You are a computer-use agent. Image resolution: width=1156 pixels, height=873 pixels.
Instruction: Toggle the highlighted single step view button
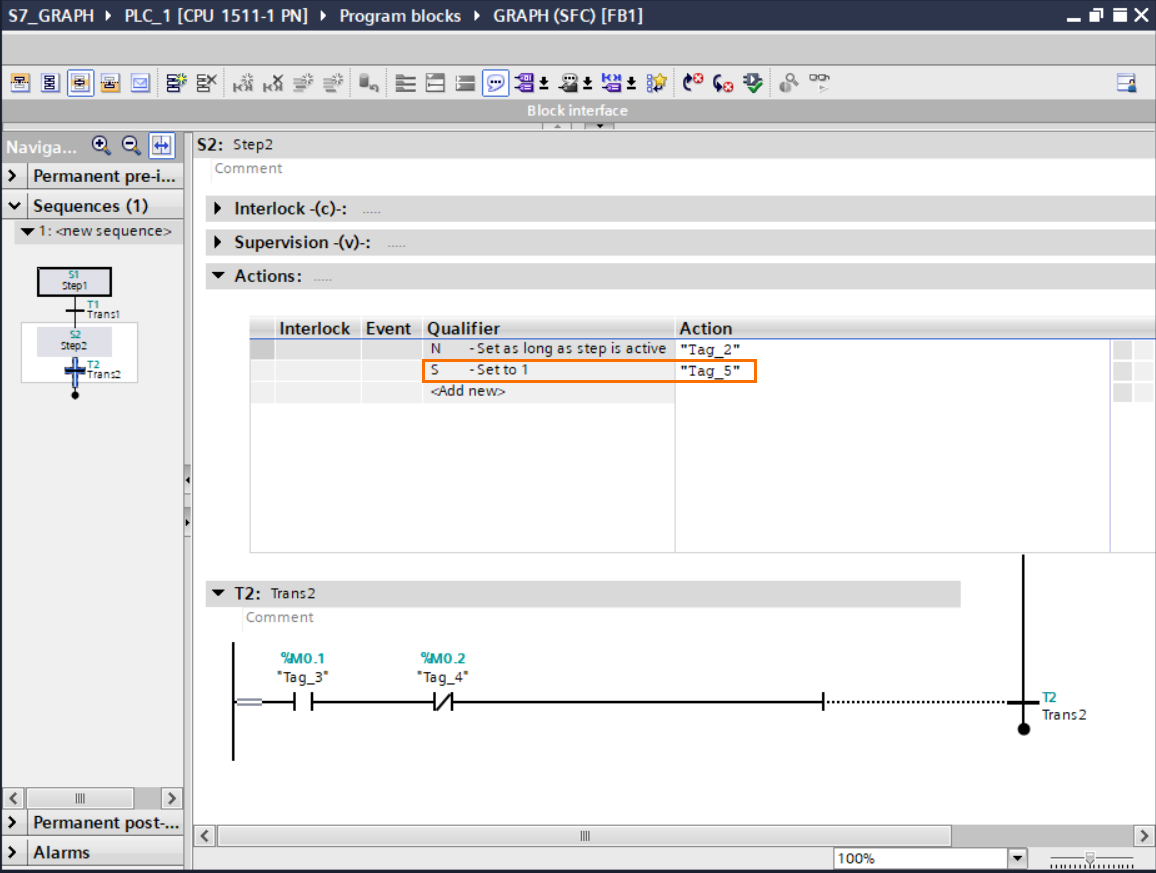point(80,83)
